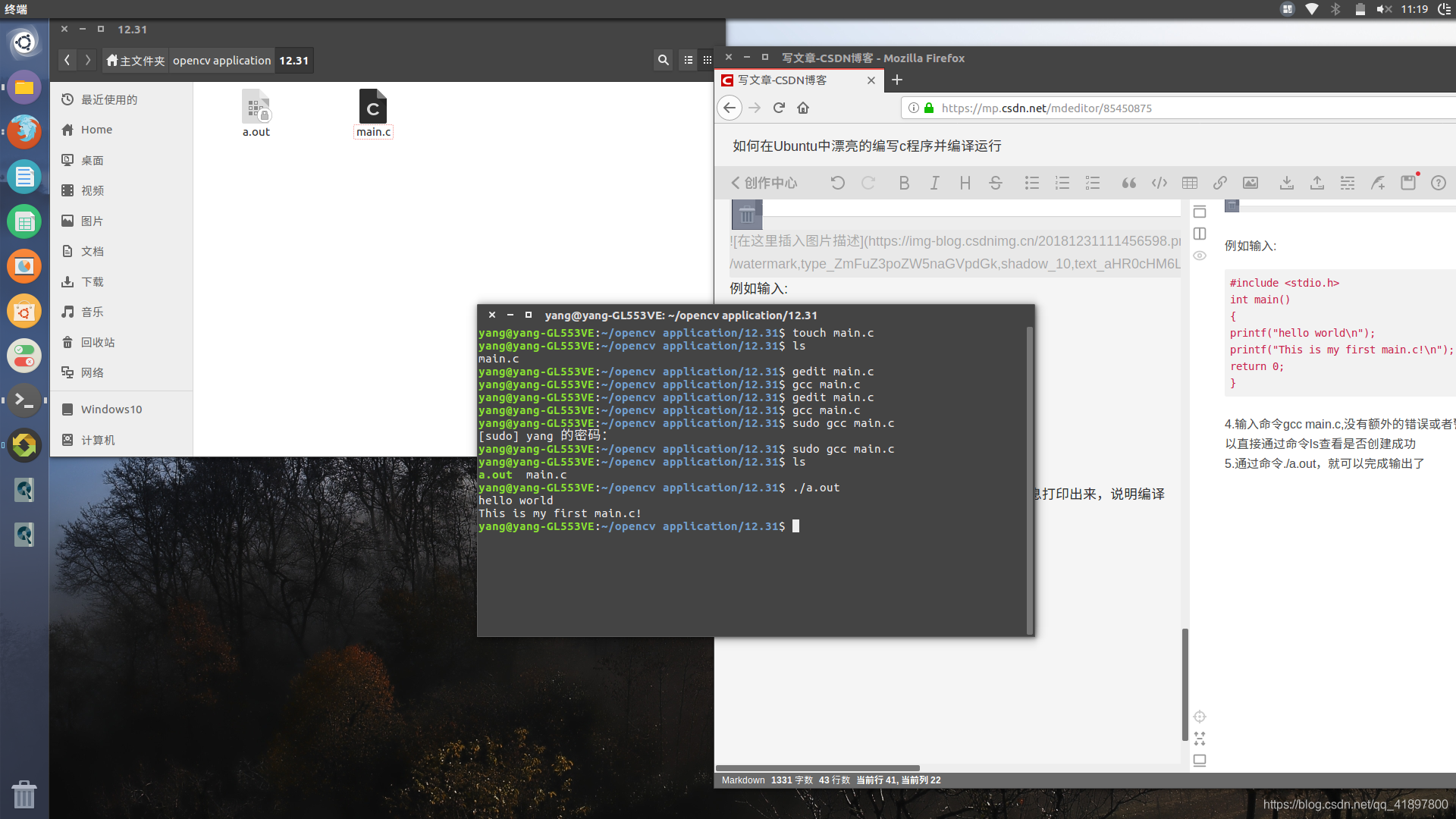Click the editor's horizontal scrollbar
1456x819 pixels.
point(817,768)
